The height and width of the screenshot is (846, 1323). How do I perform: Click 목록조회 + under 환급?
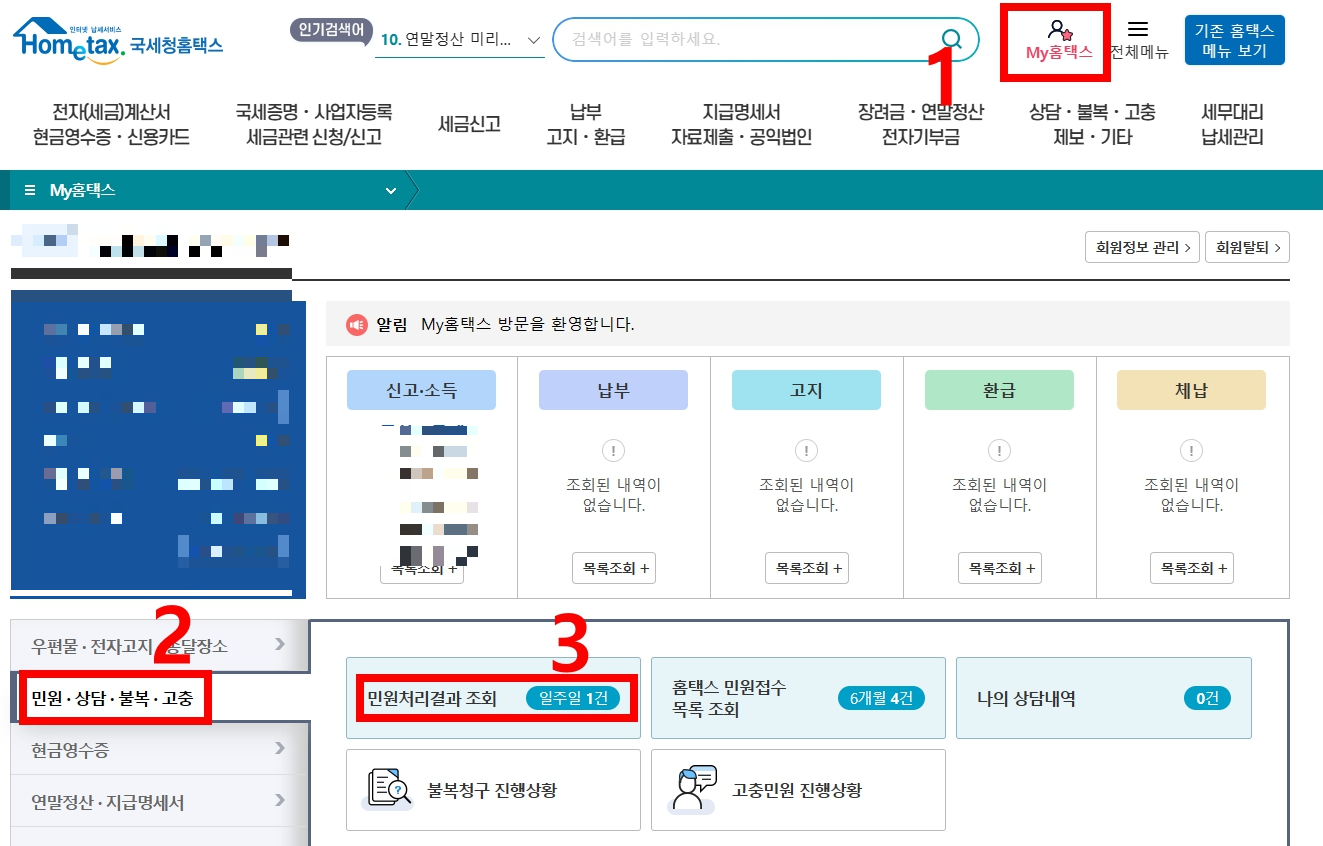[x=1000, y=568]
